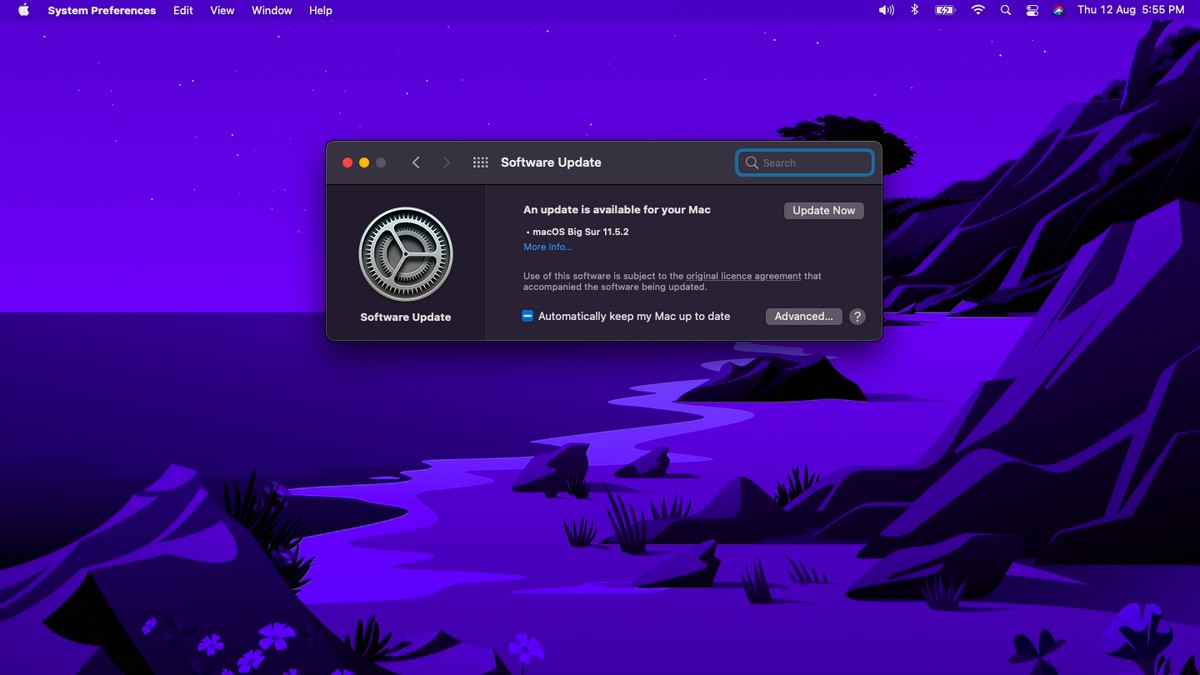1200x675 pixels.
Task: Open Control Center from the menu bar
Action: [1031, 10]
